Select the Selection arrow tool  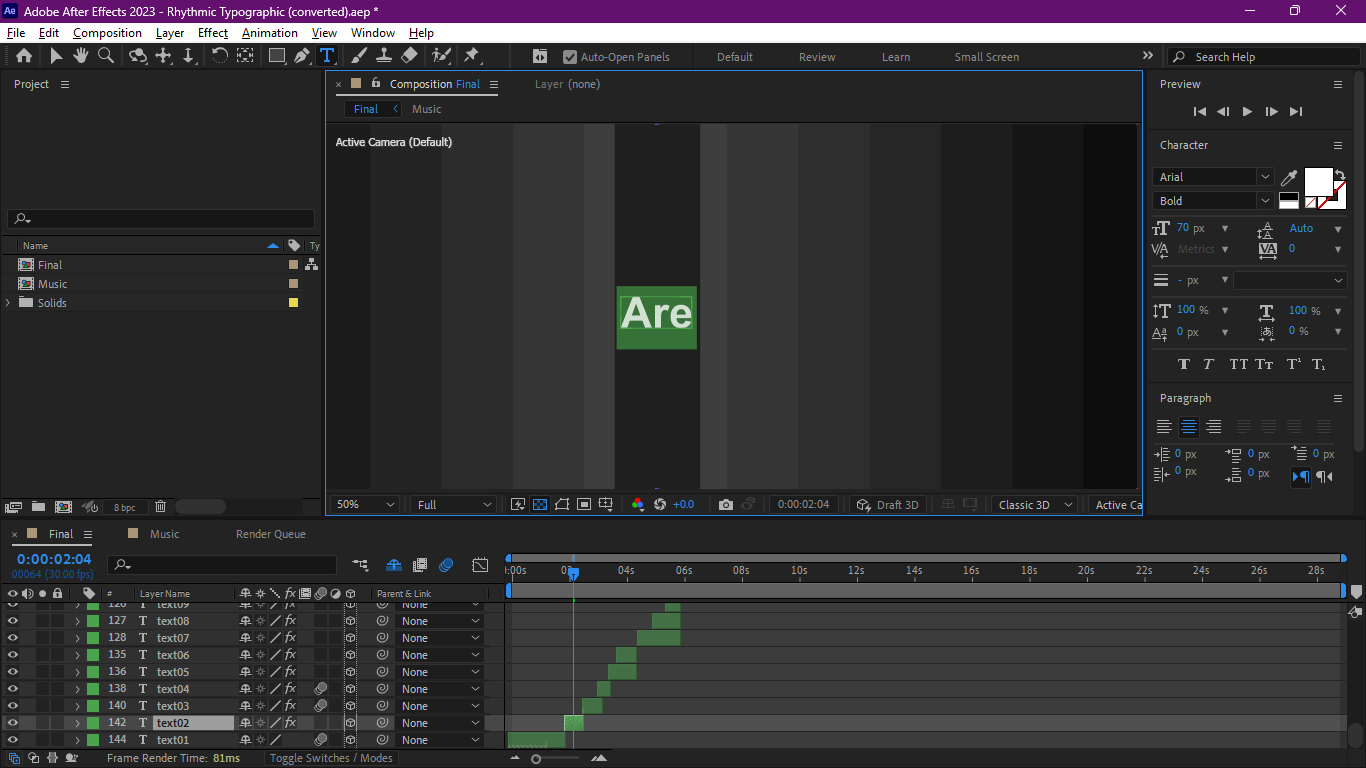(56, 56)
